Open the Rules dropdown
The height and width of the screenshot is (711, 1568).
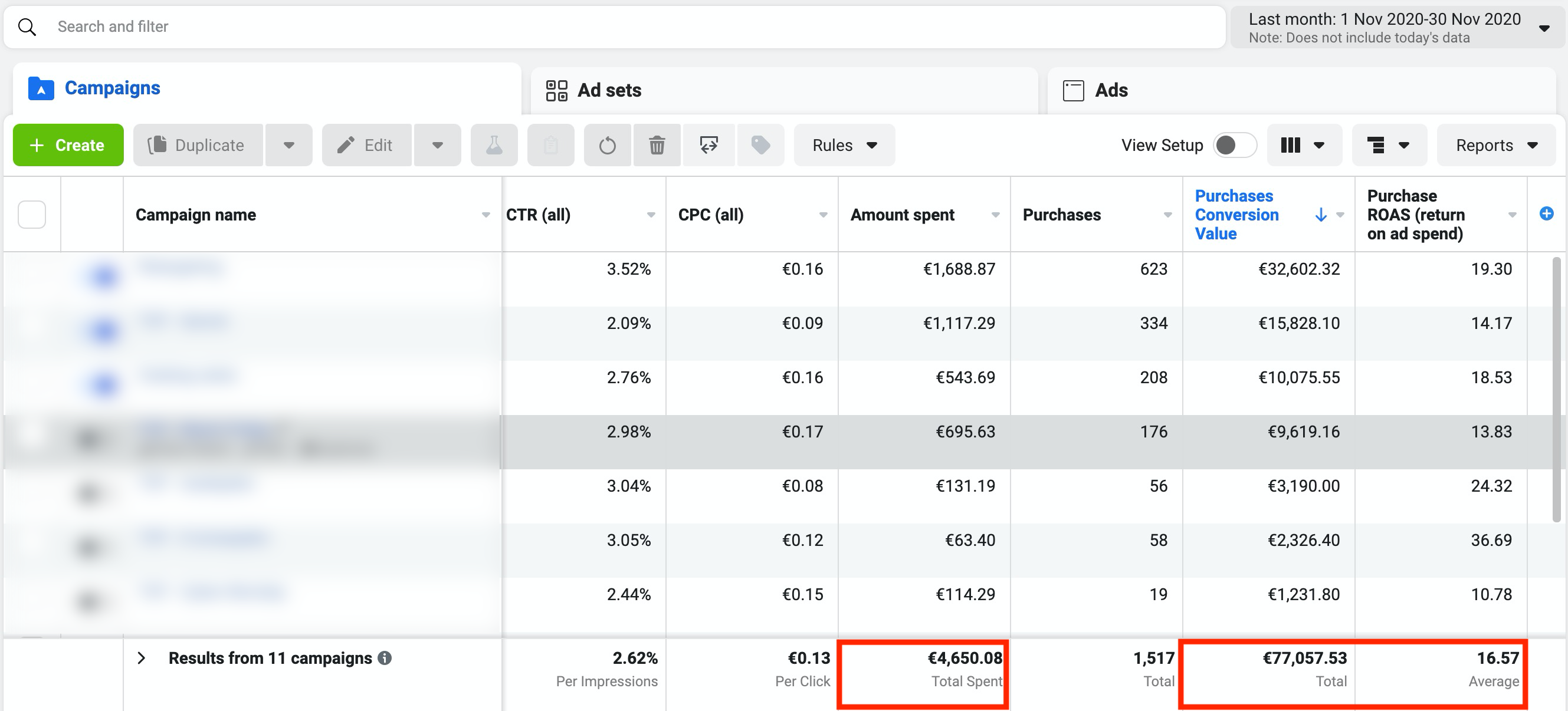(x=844, y=145)
